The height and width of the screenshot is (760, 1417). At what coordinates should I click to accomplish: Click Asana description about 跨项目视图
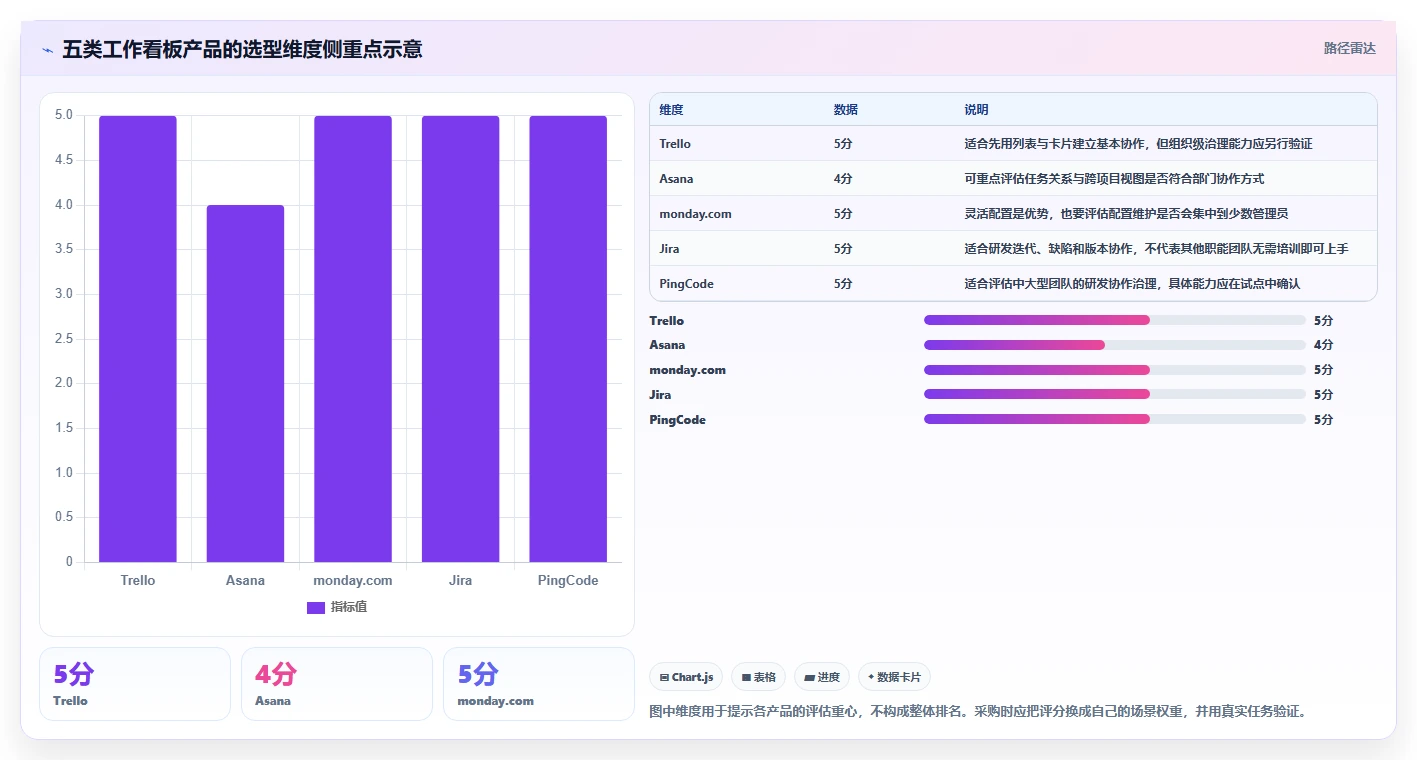pos(1114,179)
